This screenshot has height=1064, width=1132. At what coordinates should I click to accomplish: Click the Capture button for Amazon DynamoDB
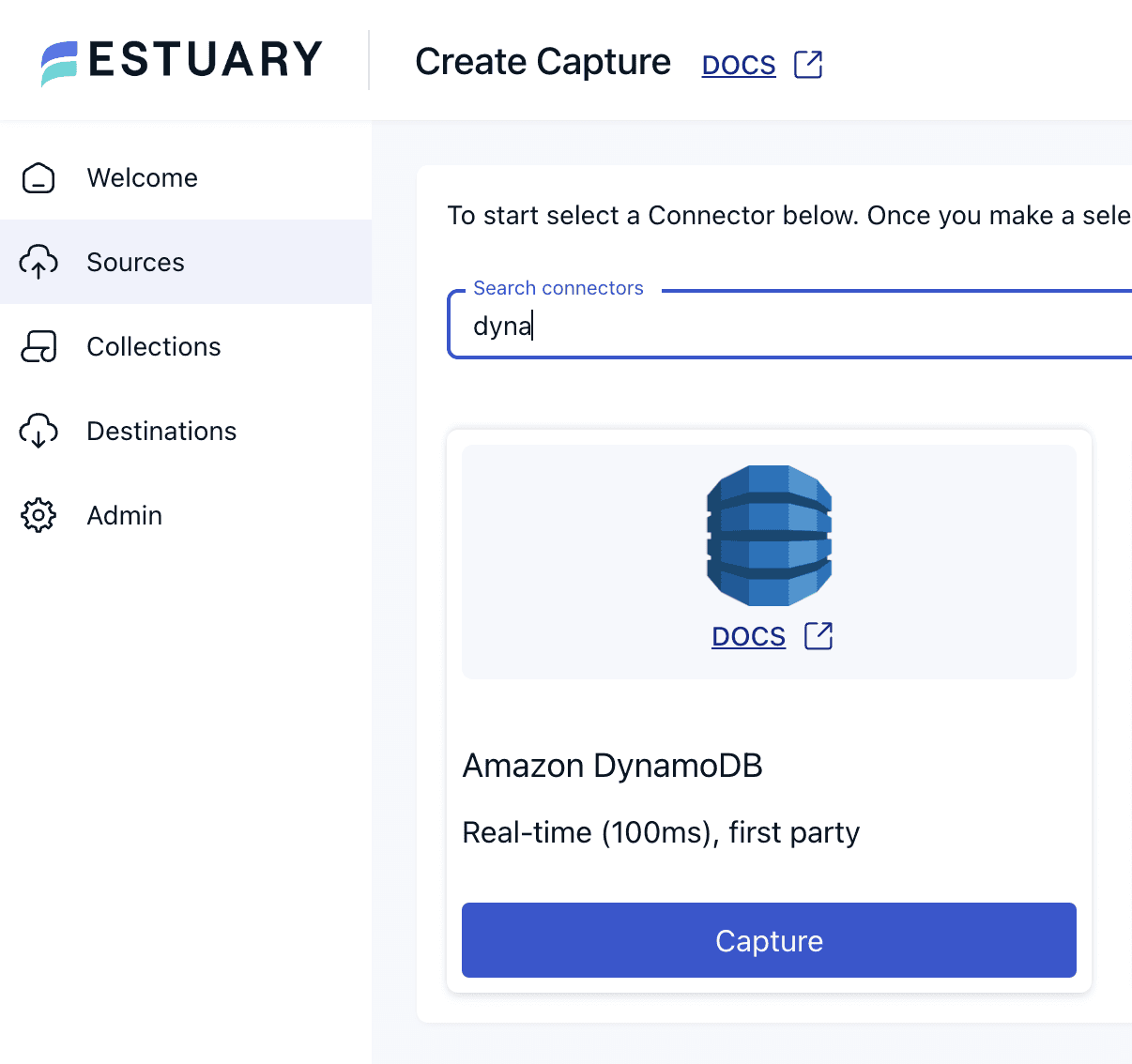[768, 940]
